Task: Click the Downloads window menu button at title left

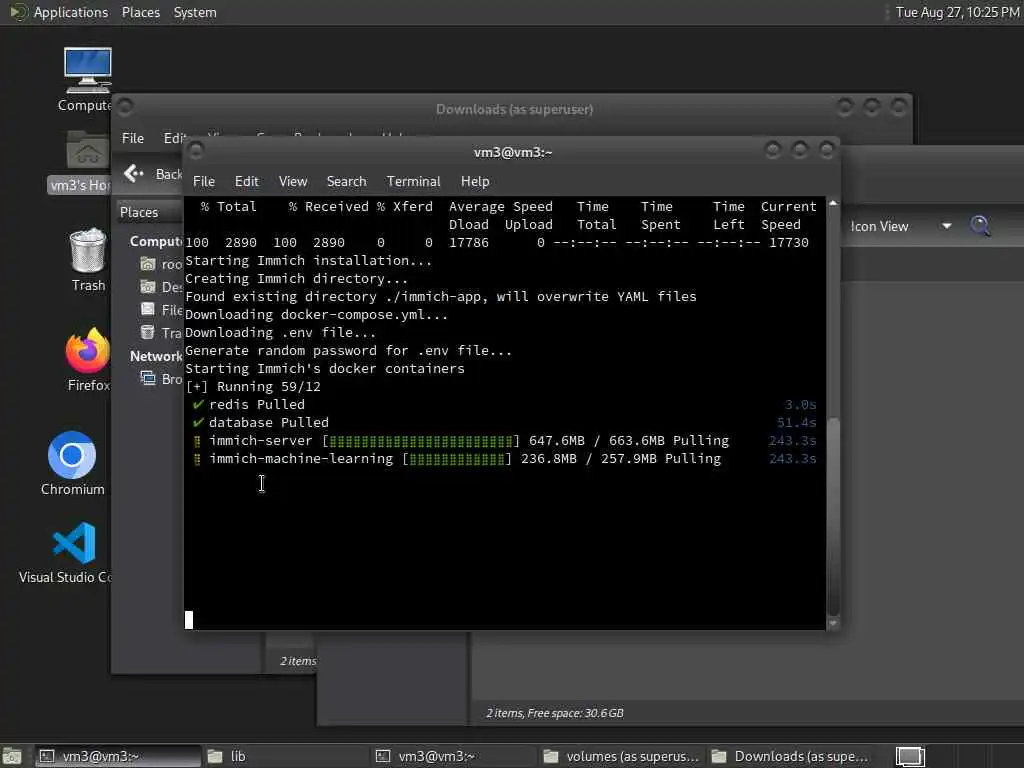Action: point(125,106)
